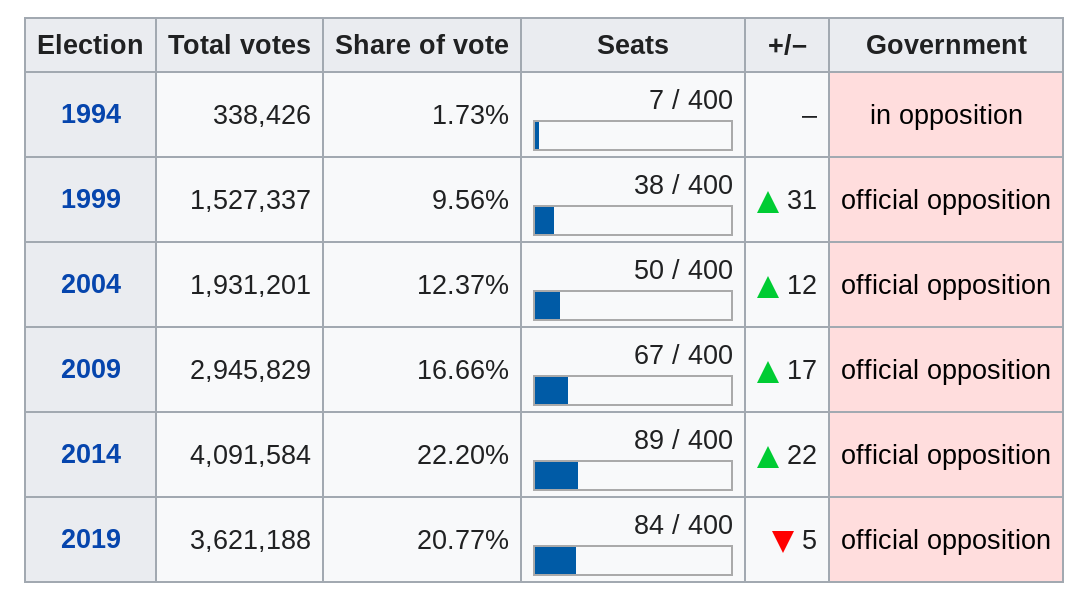Click the green increase arrow beside 12
Image resolution: width=1090 pixels, height=604 pixels.
(x=768, y=286)
